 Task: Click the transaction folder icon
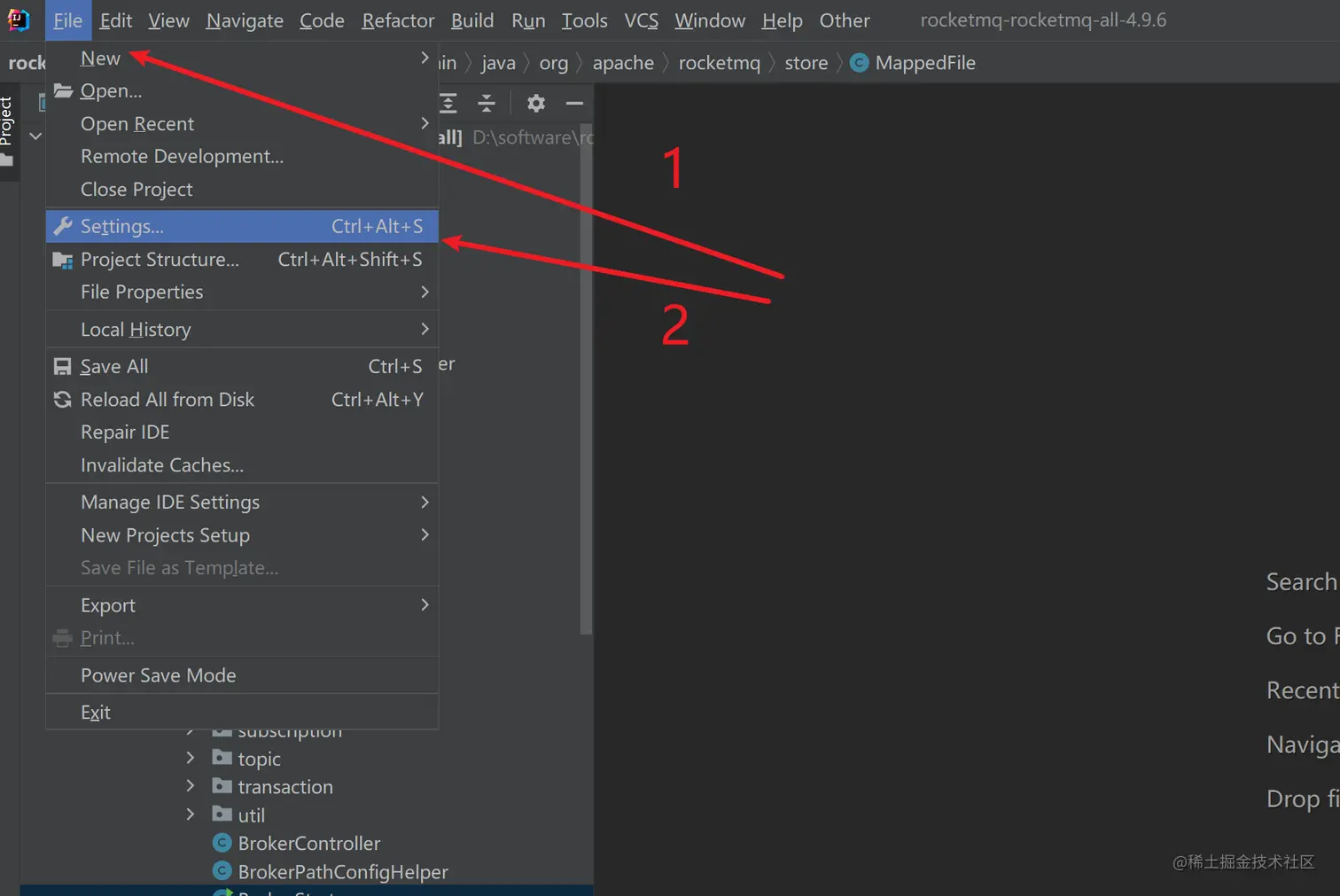[x=222, y=786]
